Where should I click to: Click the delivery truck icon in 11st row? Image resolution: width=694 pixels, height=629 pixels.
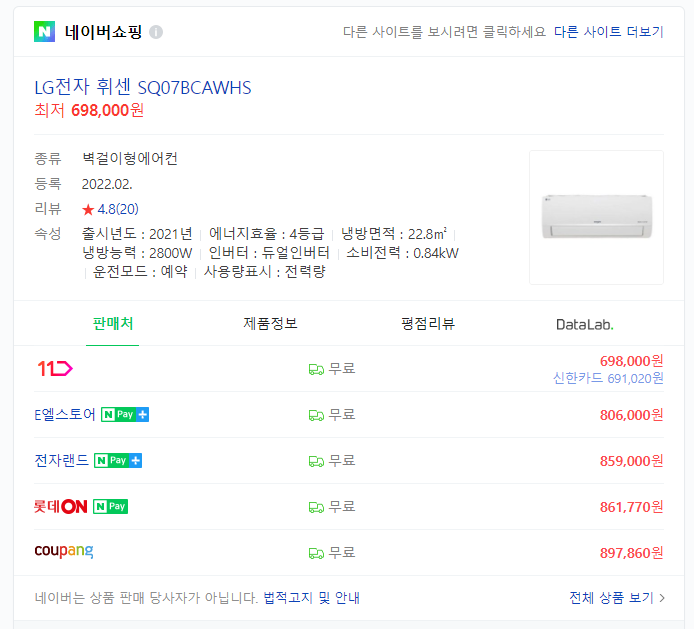[316, 369]
